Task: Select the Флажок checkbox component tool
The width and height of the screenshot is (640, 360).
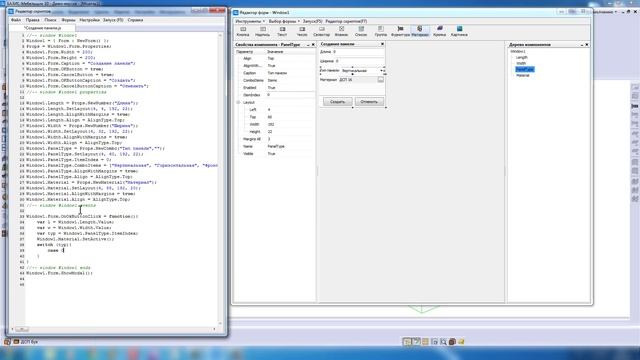Action: pos(341,31)
